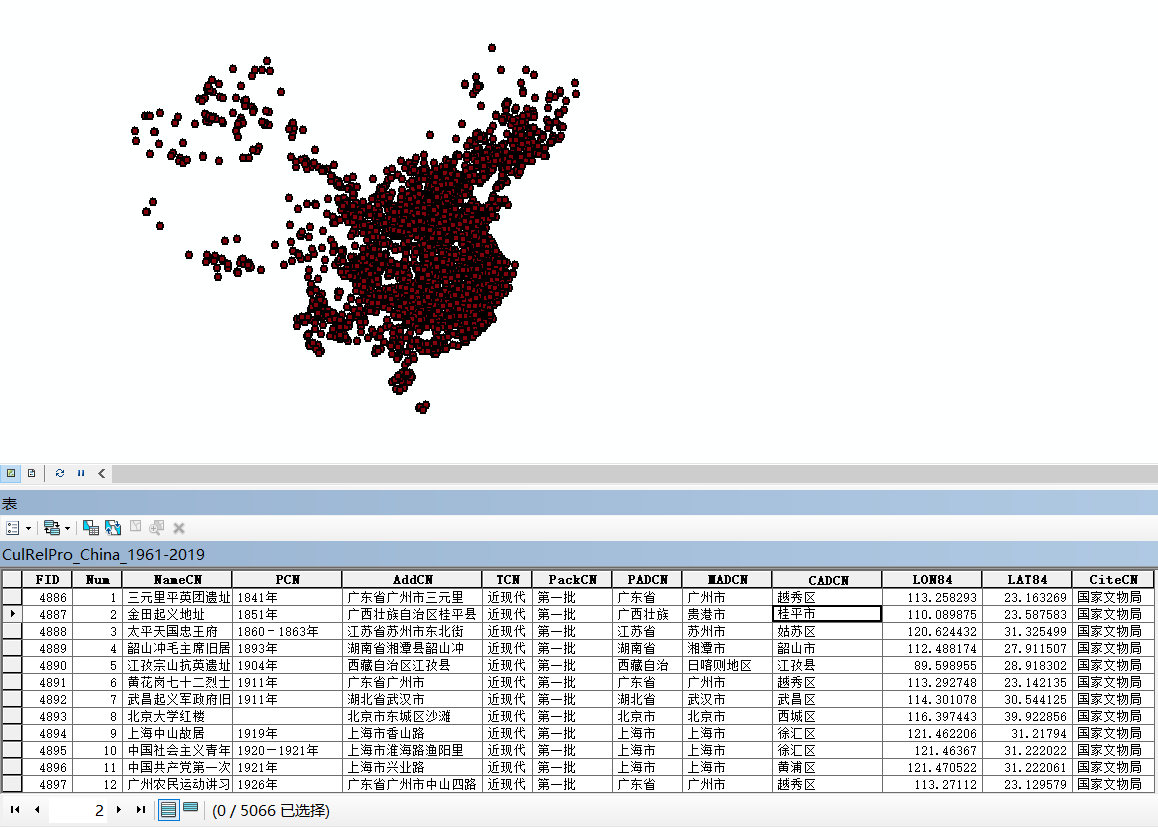Click the record number input field

[78, 810]
